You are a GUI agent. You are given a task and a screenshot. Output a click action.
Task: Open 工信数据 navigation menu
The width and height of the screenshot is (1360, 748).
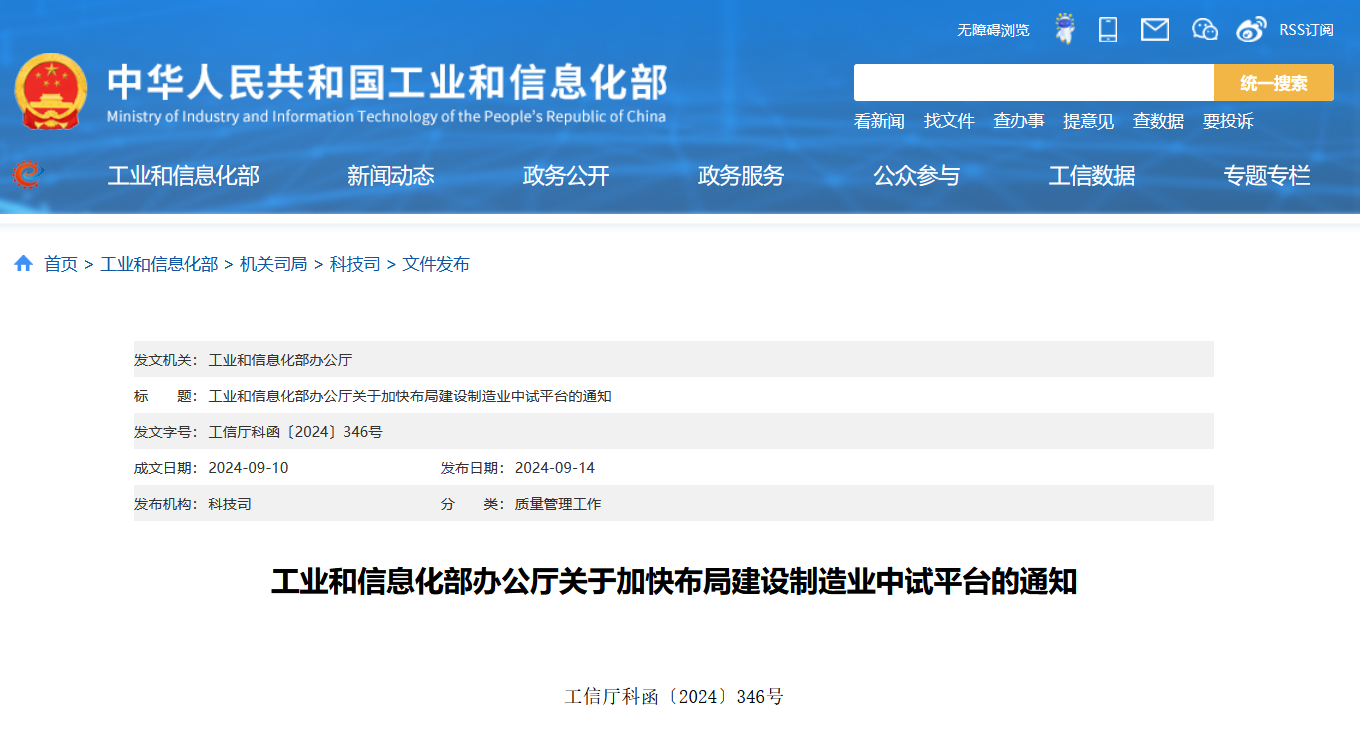(1092, 176)
